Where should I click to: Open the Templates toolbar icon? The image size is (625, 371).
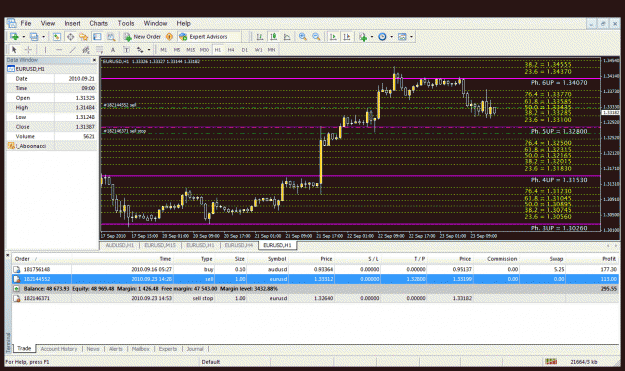(402, 37)
